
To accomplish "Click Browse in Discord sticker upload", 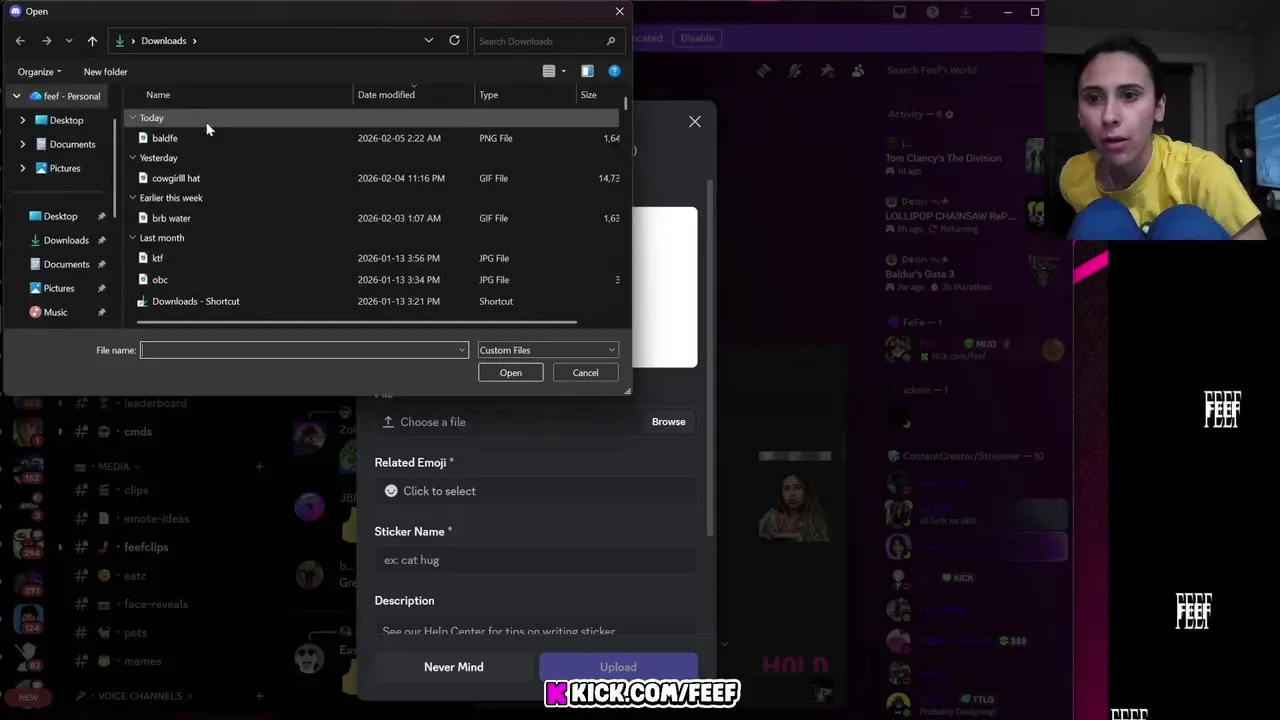I will [668, 422].
